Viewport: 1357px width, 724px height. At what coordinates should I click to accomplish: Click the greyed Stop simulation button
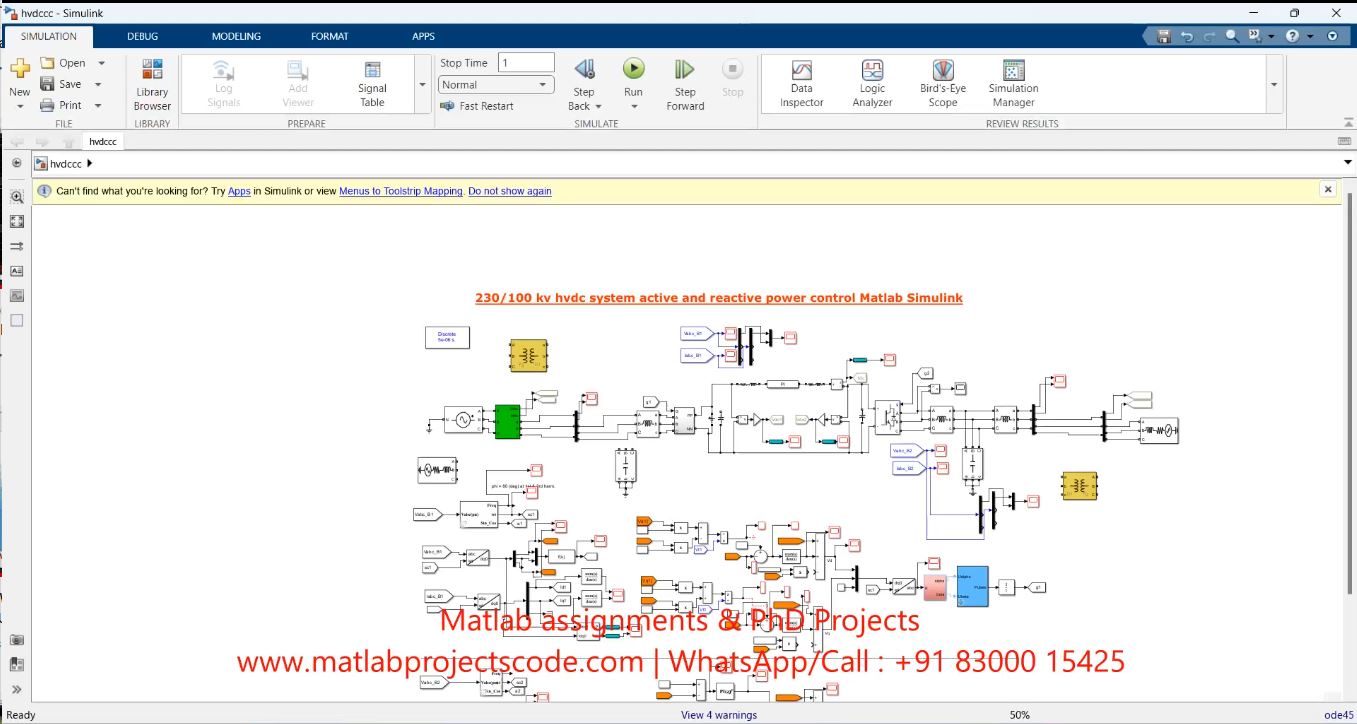point(733,78)
